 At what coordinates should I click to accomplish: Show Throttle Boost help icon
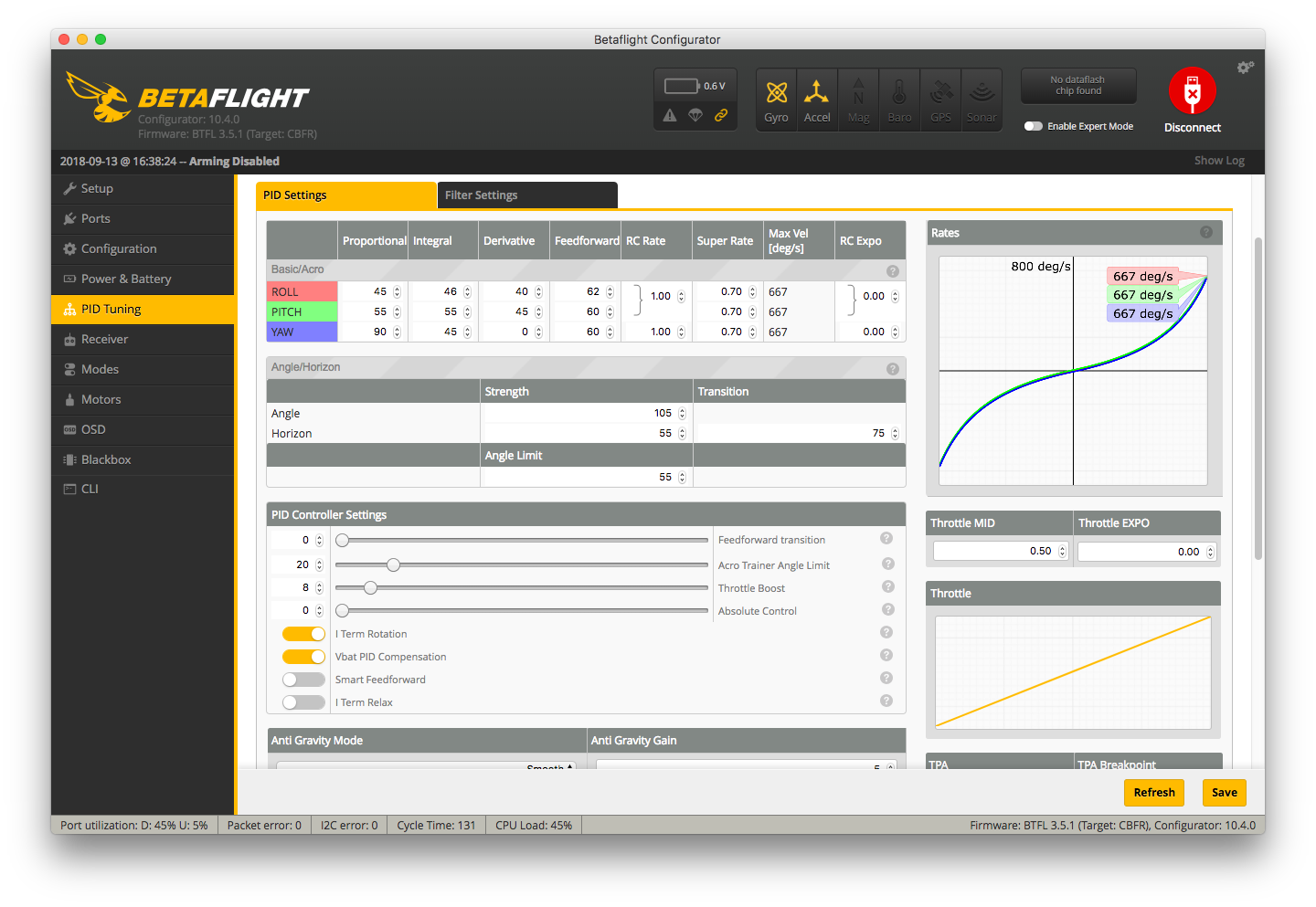click(x=888, y=586)
